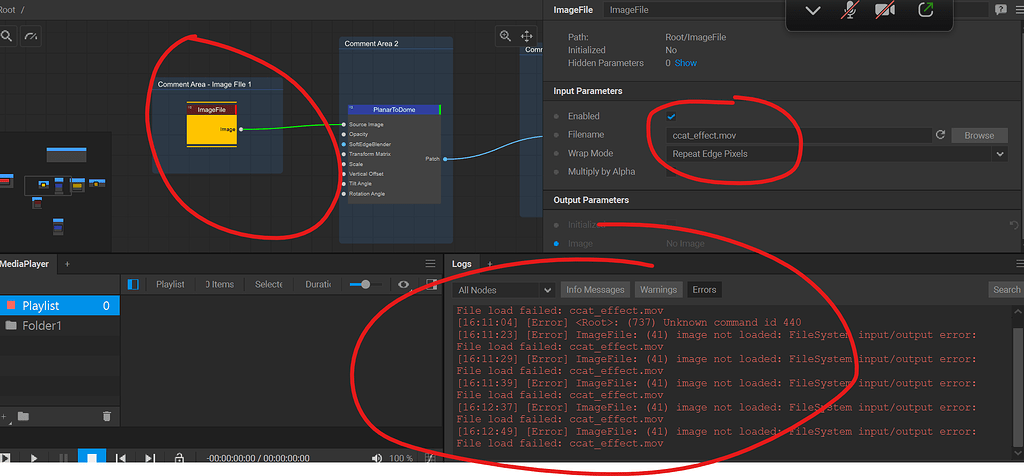Click the pan arrows icon in graph
This screenshot has height=476, width=1024.
pos(527,36)
